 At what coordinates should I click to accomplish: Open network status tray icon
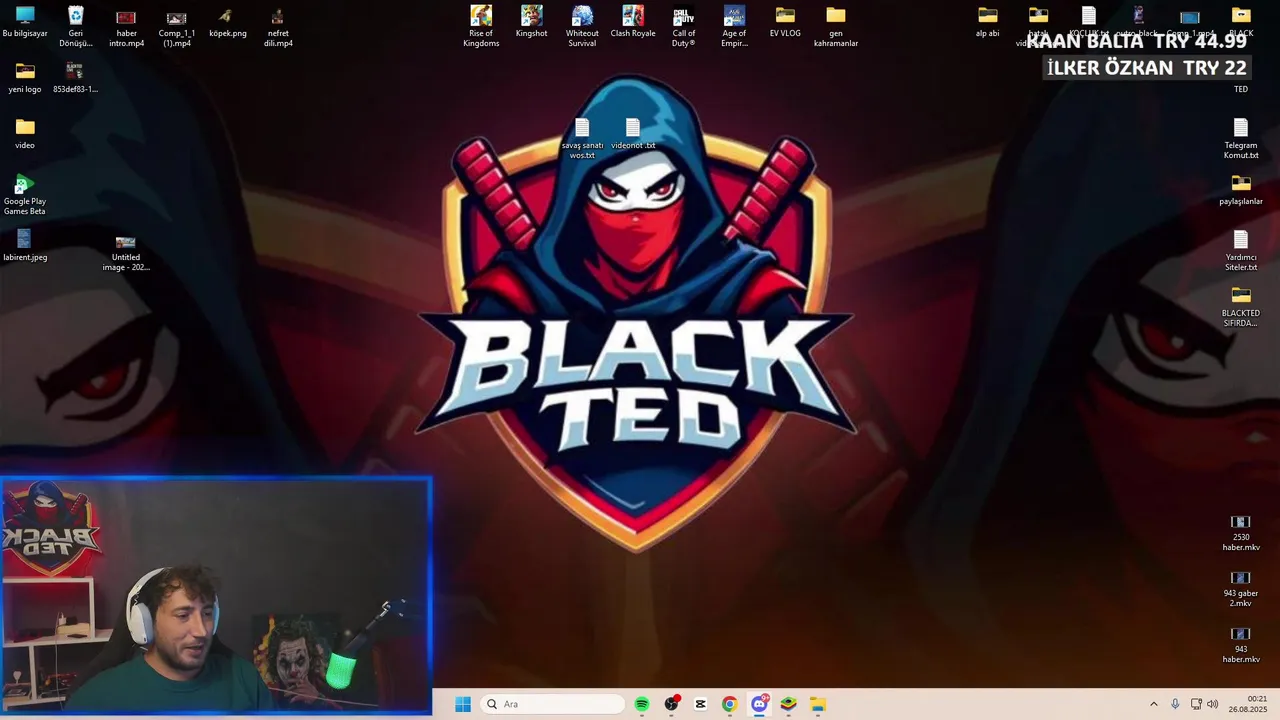pyautogui.click(x=1196, y=704)
